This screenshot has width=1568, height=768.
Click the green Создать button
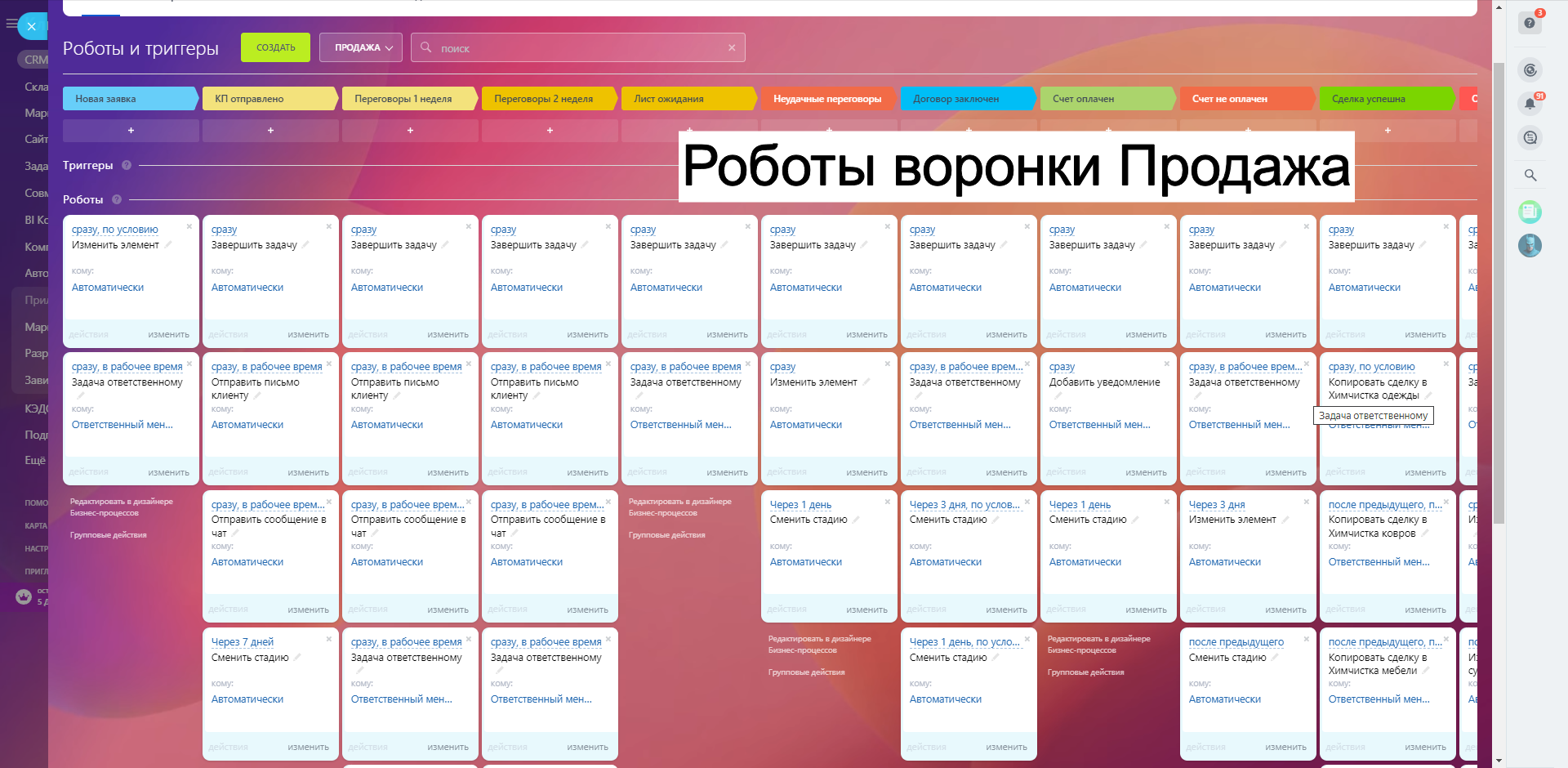(x=275, y=47)
